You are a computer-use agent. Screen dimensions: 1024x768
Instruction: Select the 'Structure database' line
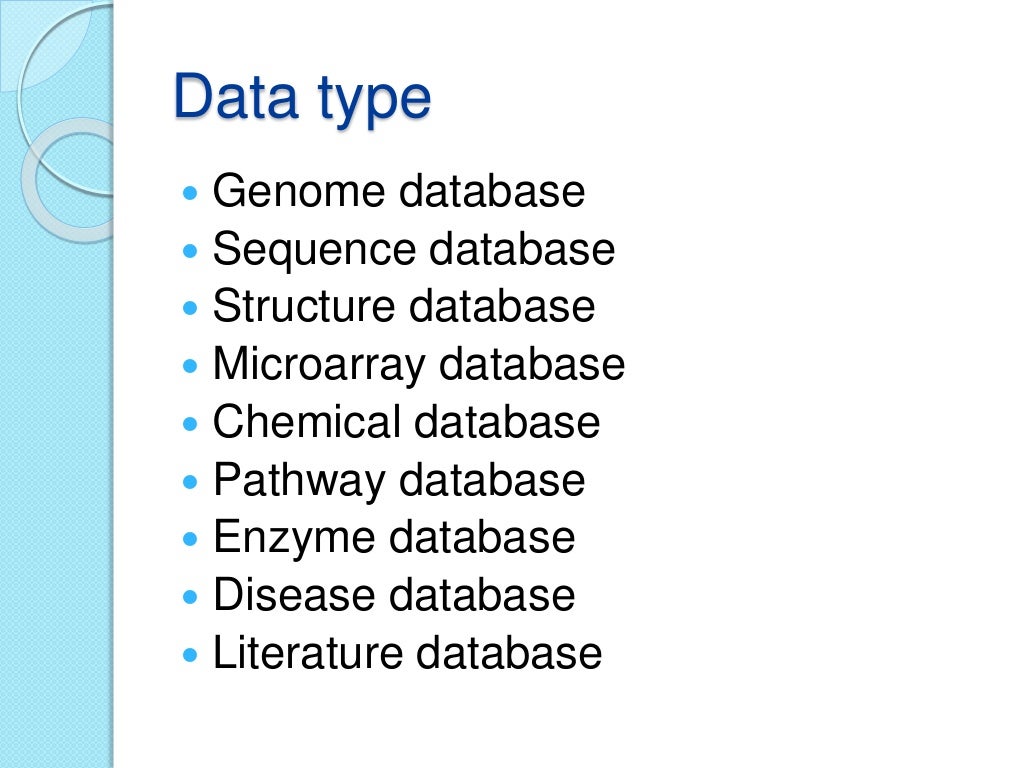pyautogui.click(x=404, y=306)
